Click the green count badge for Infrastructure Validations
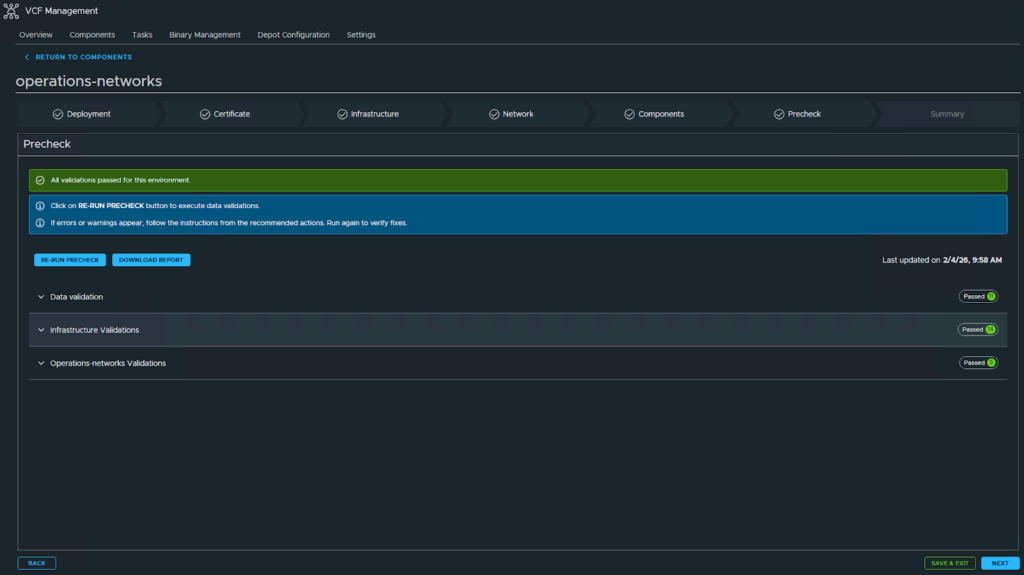Image resolution: width=1024 pixels, height=575 pixels. point(991,330)
